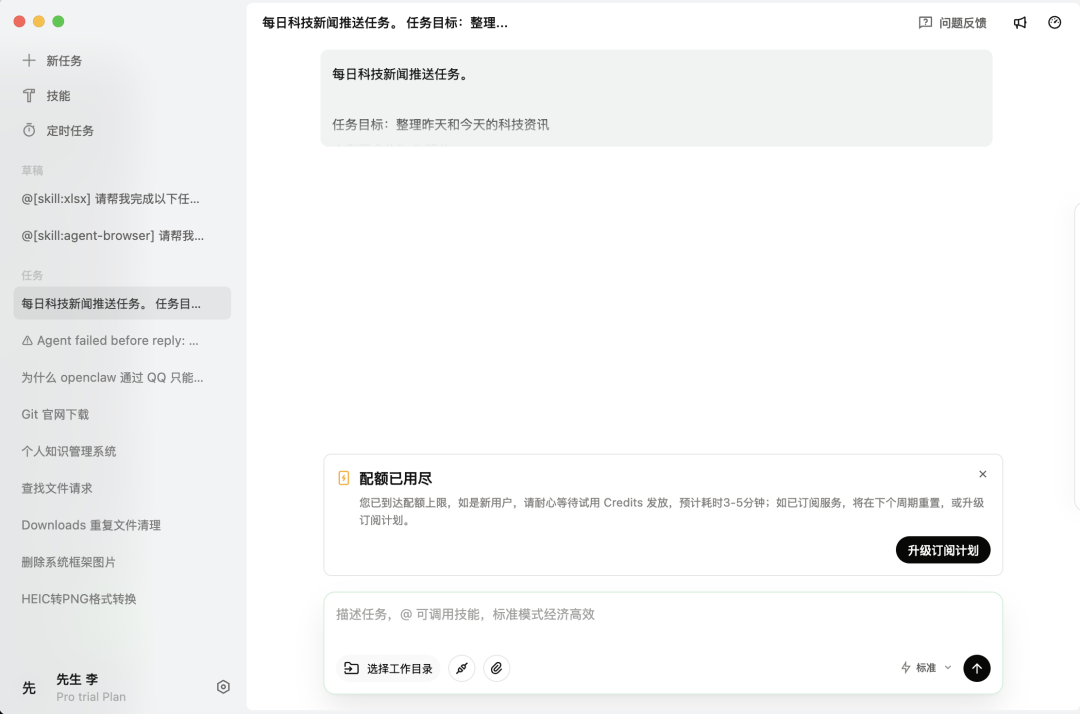The image size is (1080, 714).
Task: Open 定时任务 scheduled tasks
Action: tap(70, 131)
